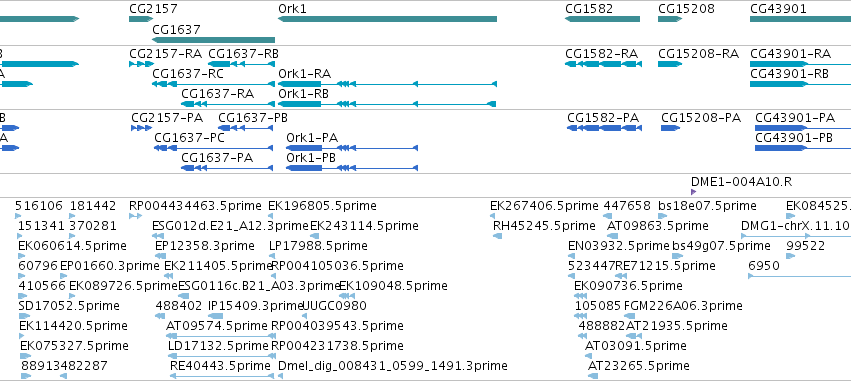Select the CG15208-PA protein glyph

670,128
